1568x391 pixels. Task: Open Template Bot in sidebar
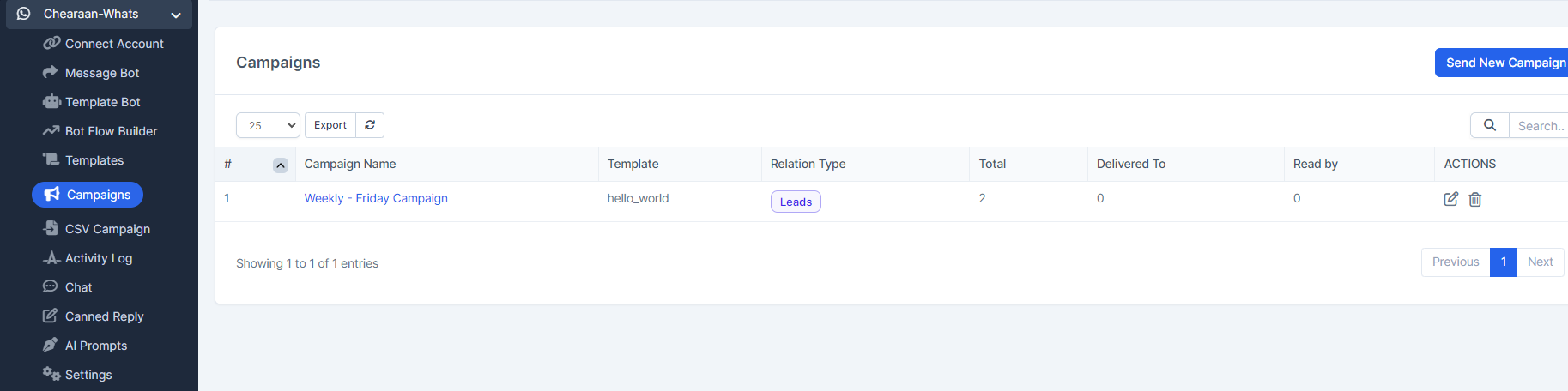(102, 102)
